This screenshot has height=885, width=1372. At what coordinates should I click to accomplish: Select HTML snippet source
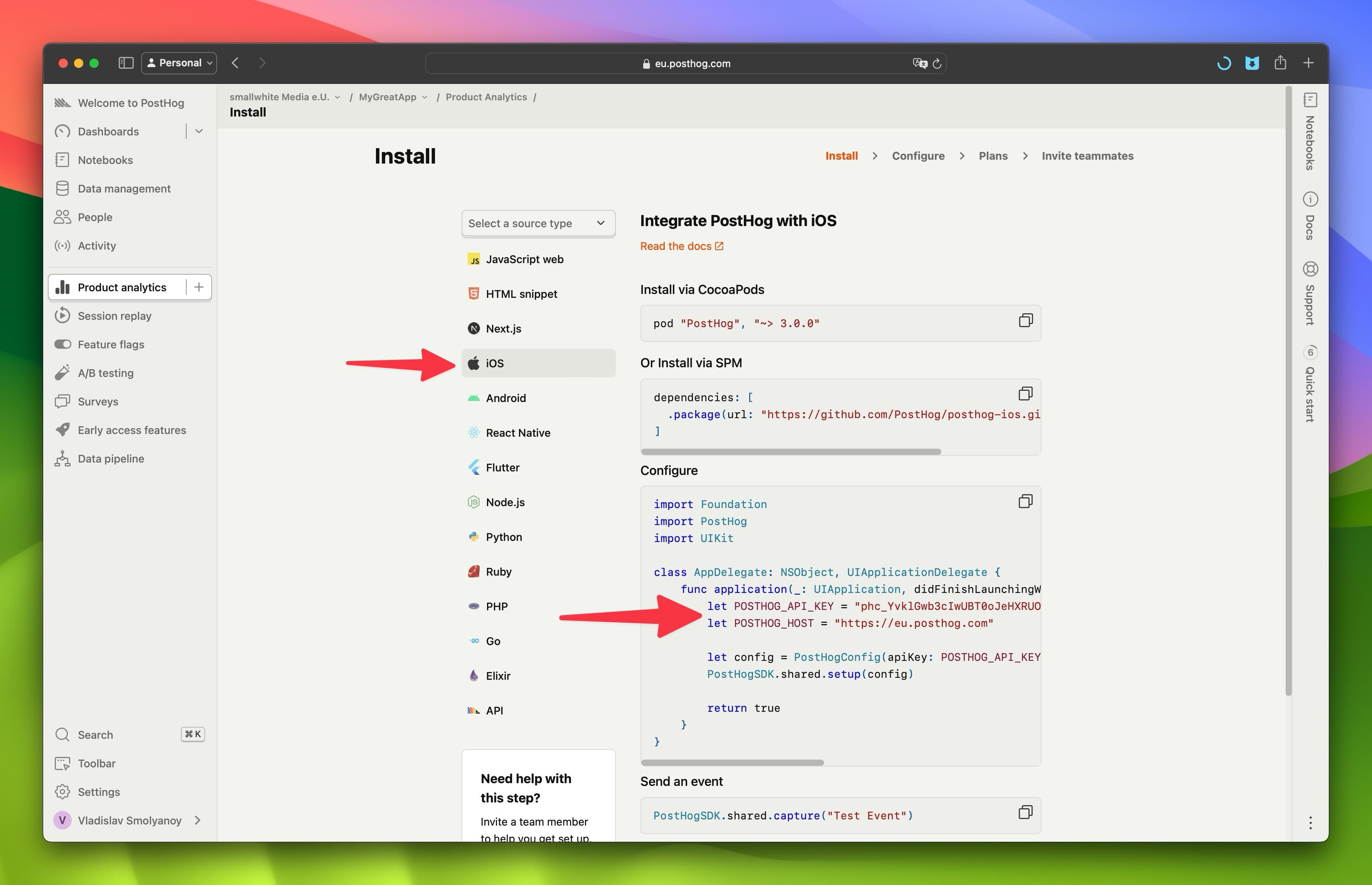[538, 294]
